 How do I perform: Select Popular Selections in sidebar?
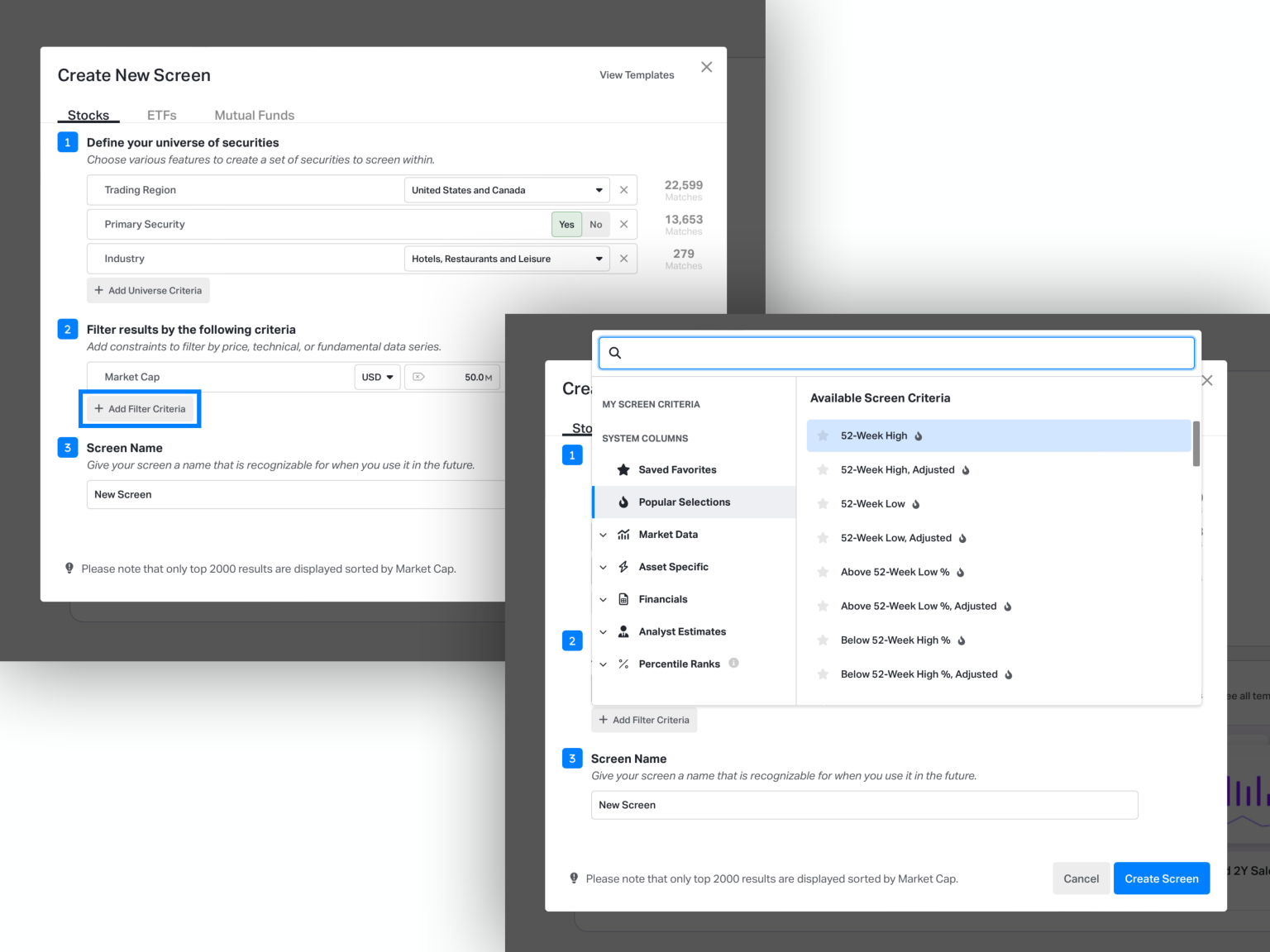684,502
